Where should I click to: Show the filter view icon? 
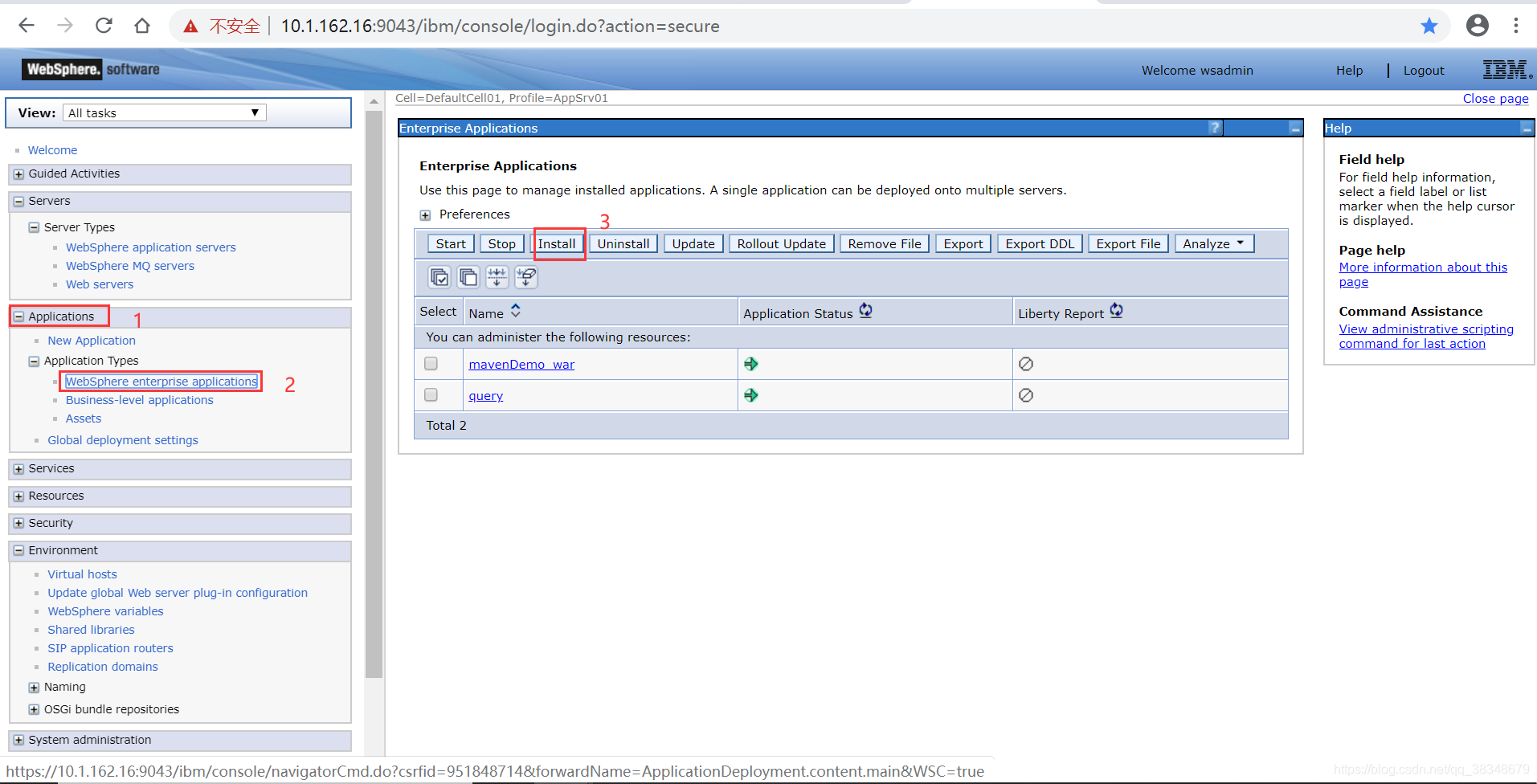(x=497, y=277)
